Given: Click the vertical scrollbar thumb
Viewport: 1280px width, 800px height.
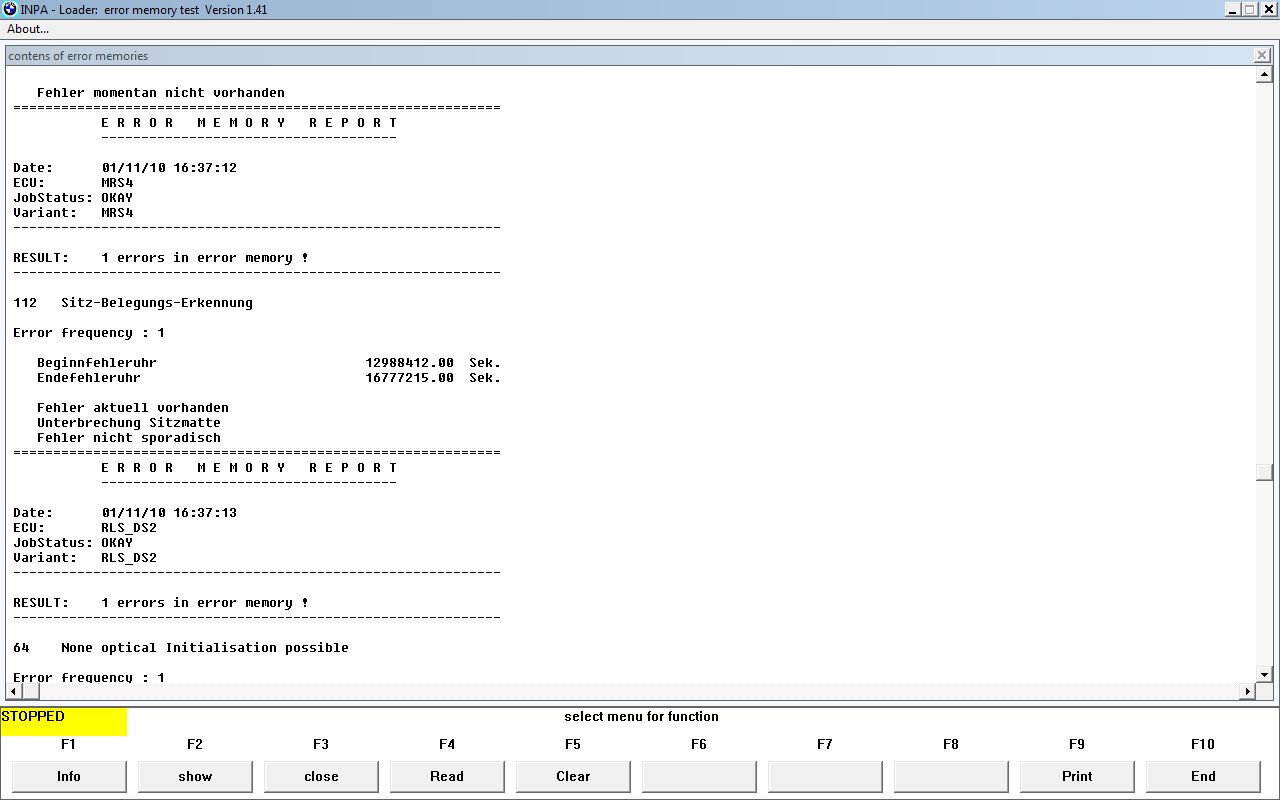Looking at the screenshot, I should coord(1264,473).
